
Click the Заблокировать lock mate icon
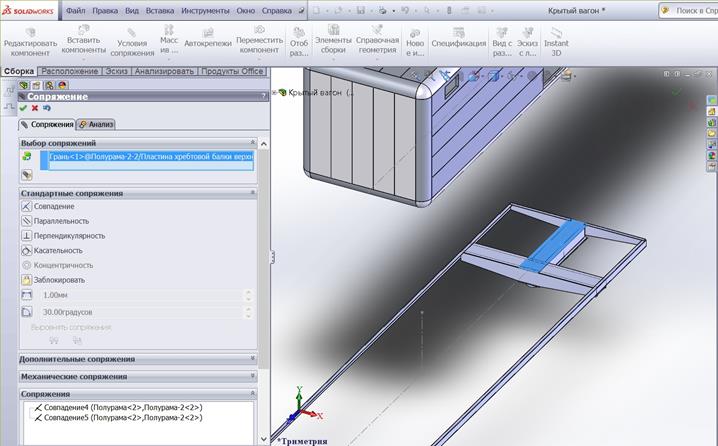point(26,280)
